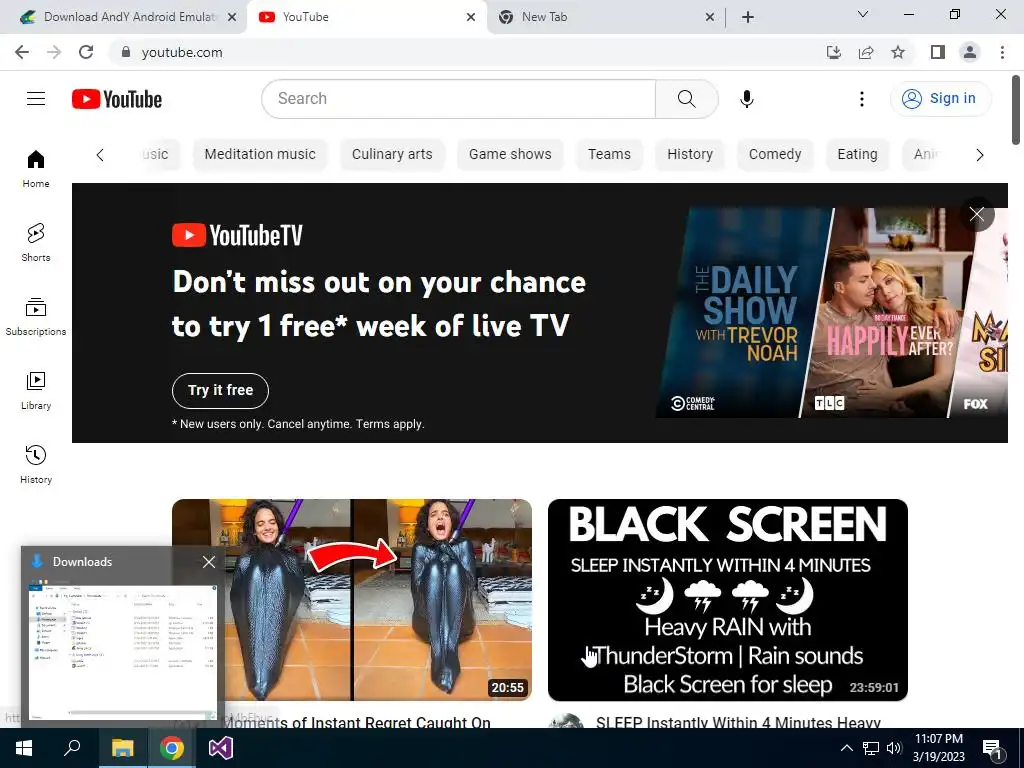Open Shorts in sidebar

point(36,243)
